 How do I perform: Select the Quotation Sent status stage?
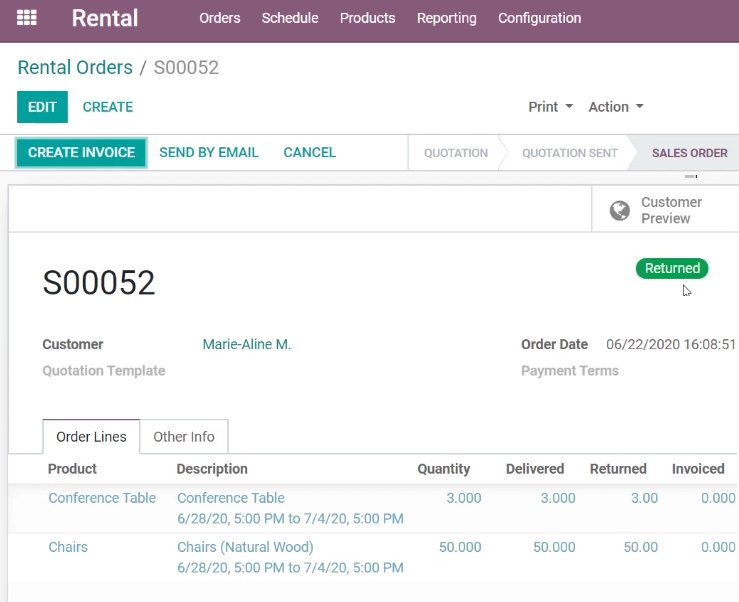569,153
